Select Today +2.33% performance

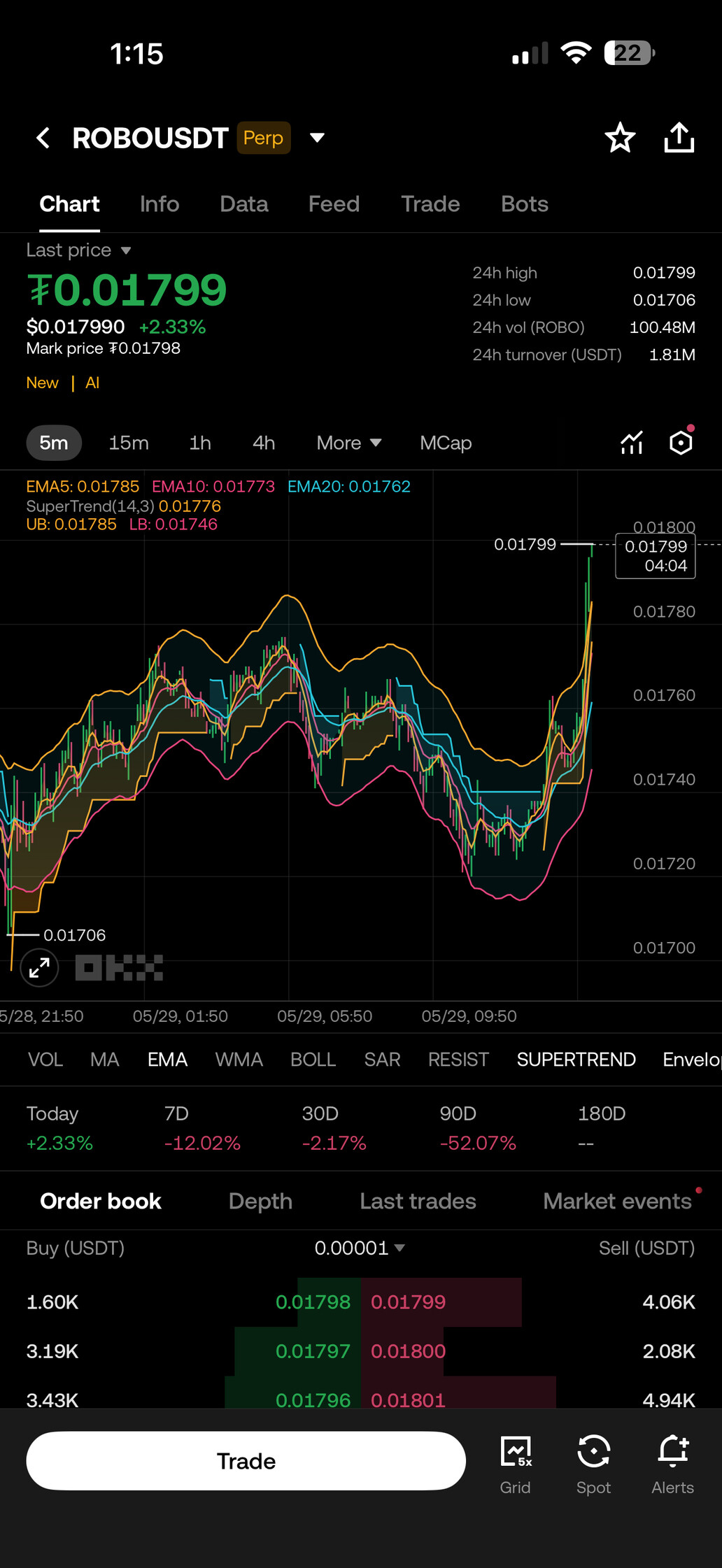59,1128
